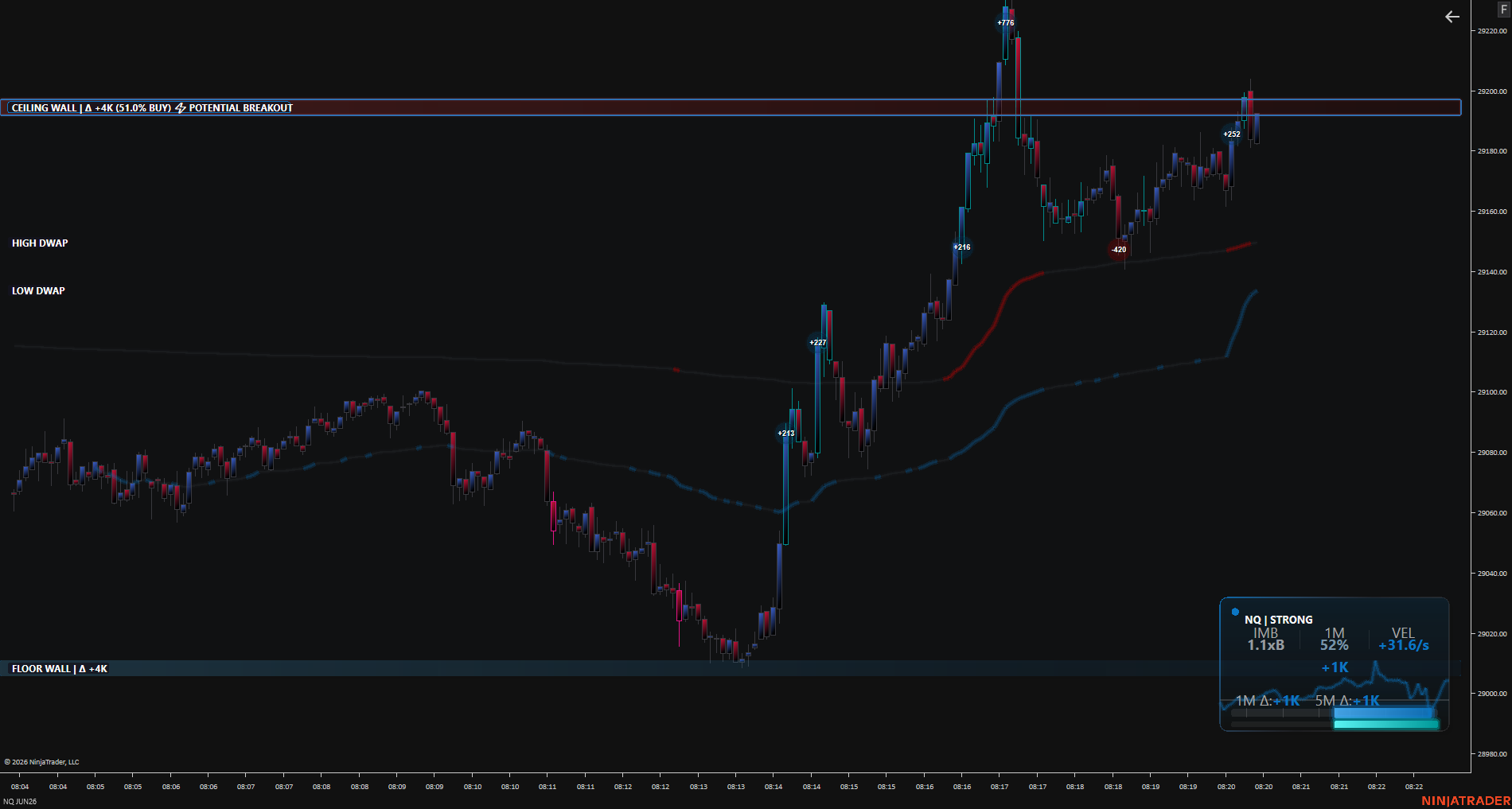Click the blue status dot in NQ panel
Image resolution: width=1512 pixels, height=809 pixels.
[x=1235, y=612]
